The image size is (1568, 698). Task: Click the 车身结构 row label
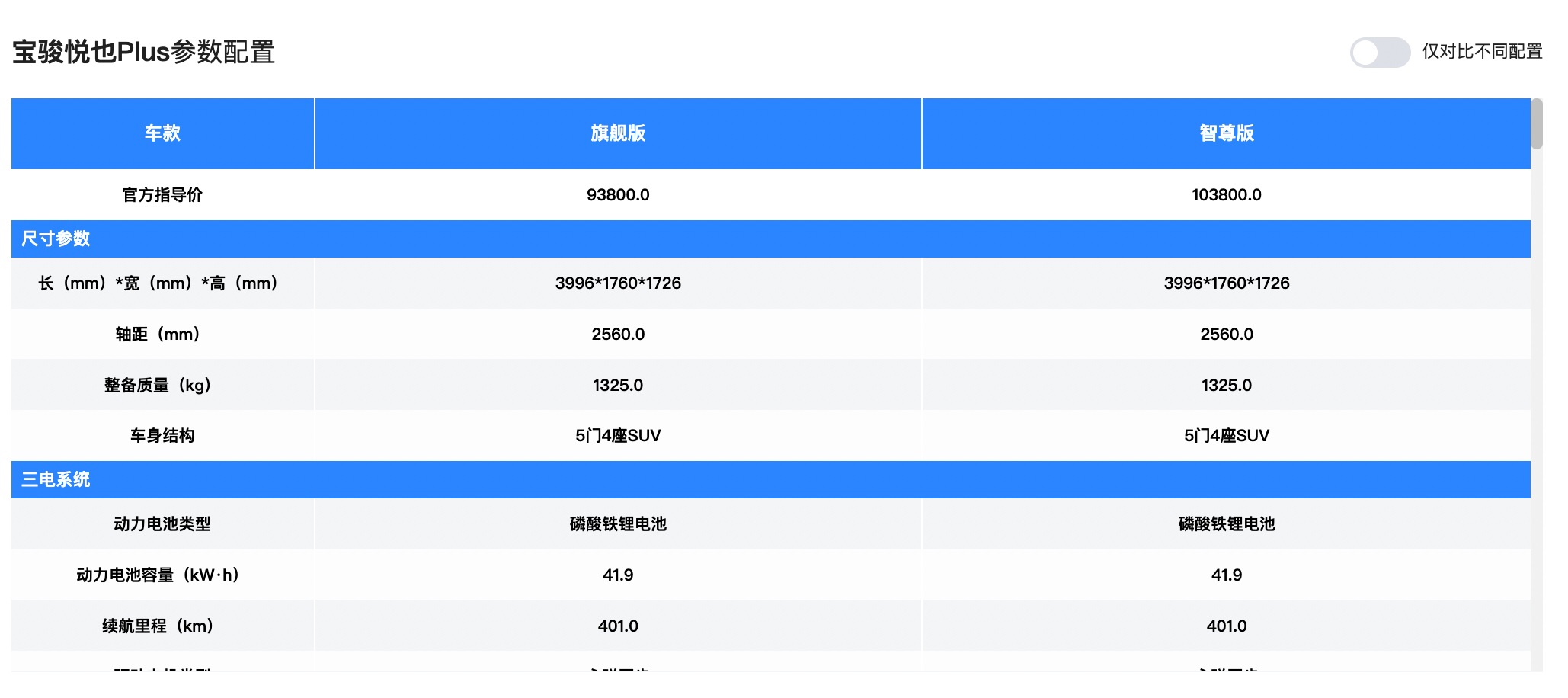(x=162, y=435)
